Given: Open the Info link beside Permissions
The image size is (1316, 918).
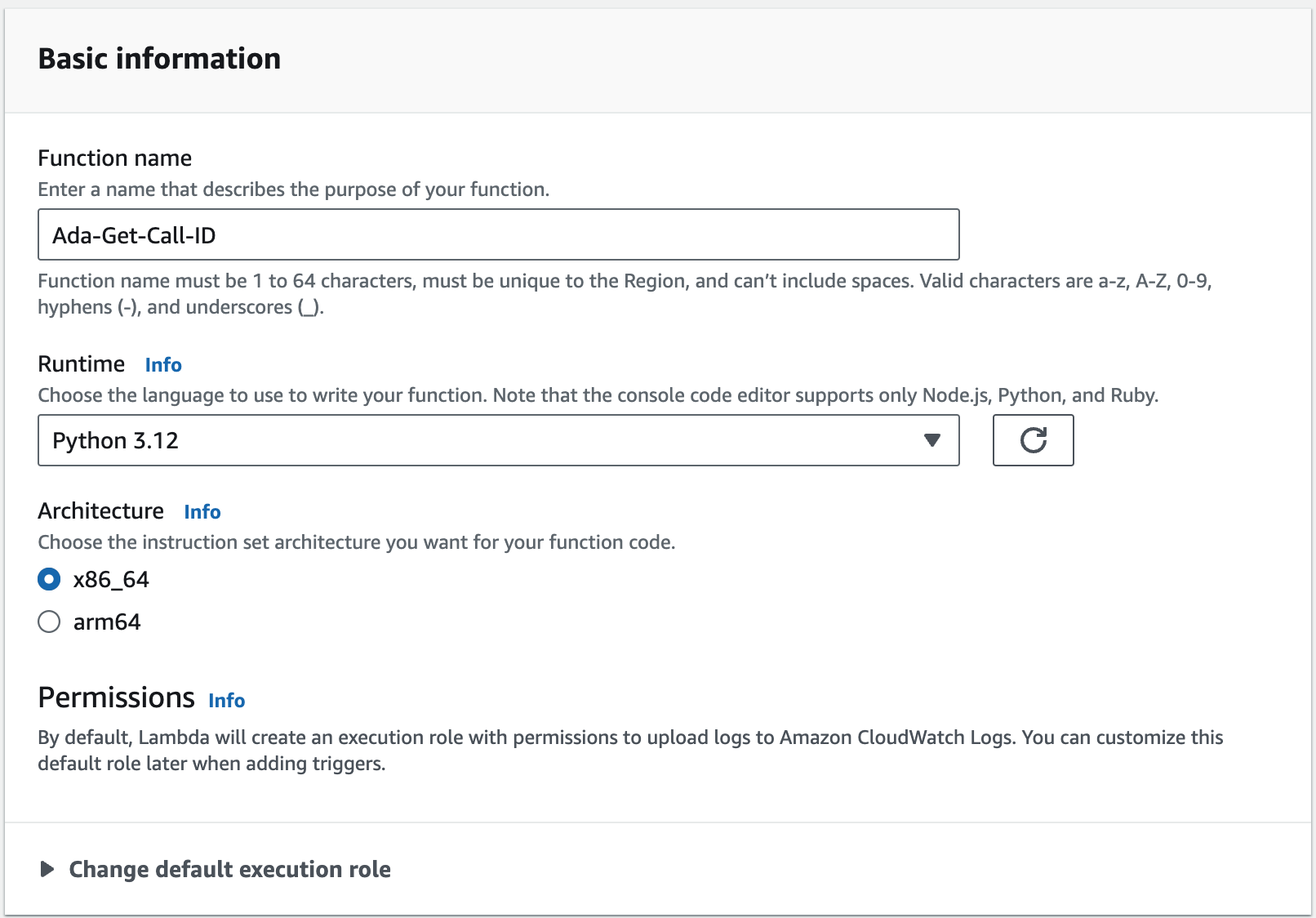Looking at the screenshot, I should 227,701.
